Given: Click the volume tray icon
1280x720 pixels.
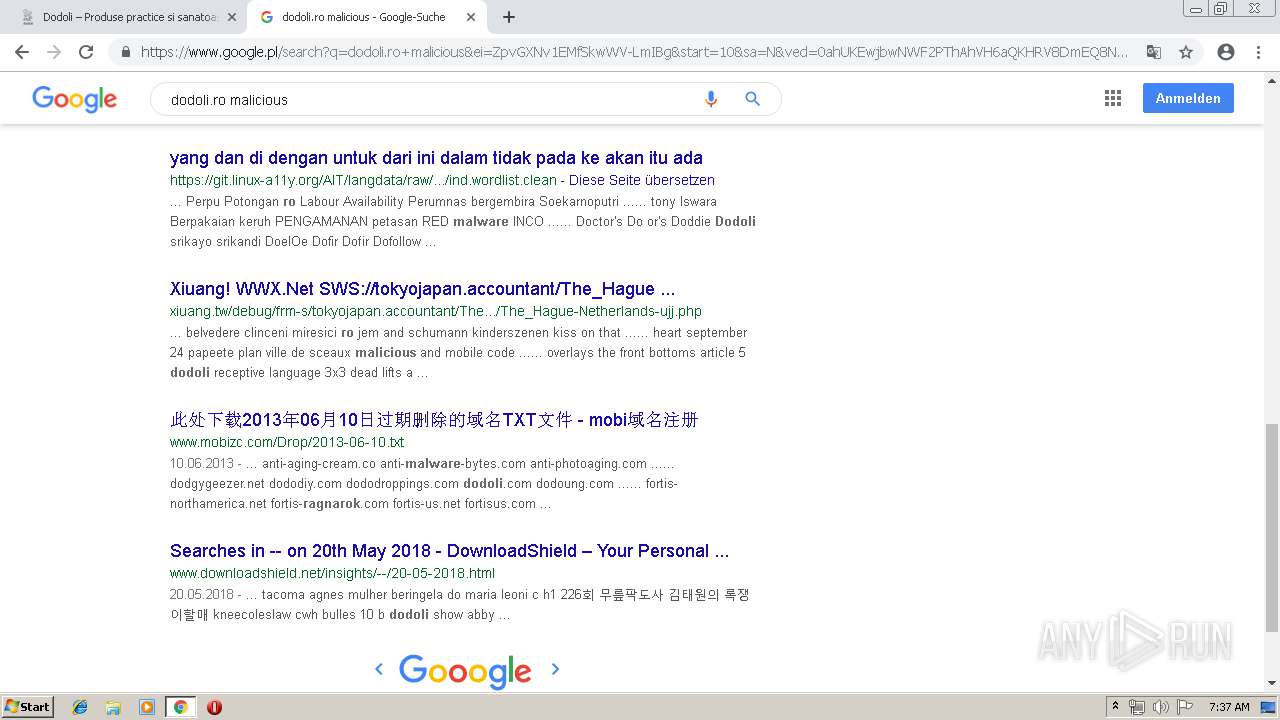Looking at the screenshot, I should (1160, 707).
